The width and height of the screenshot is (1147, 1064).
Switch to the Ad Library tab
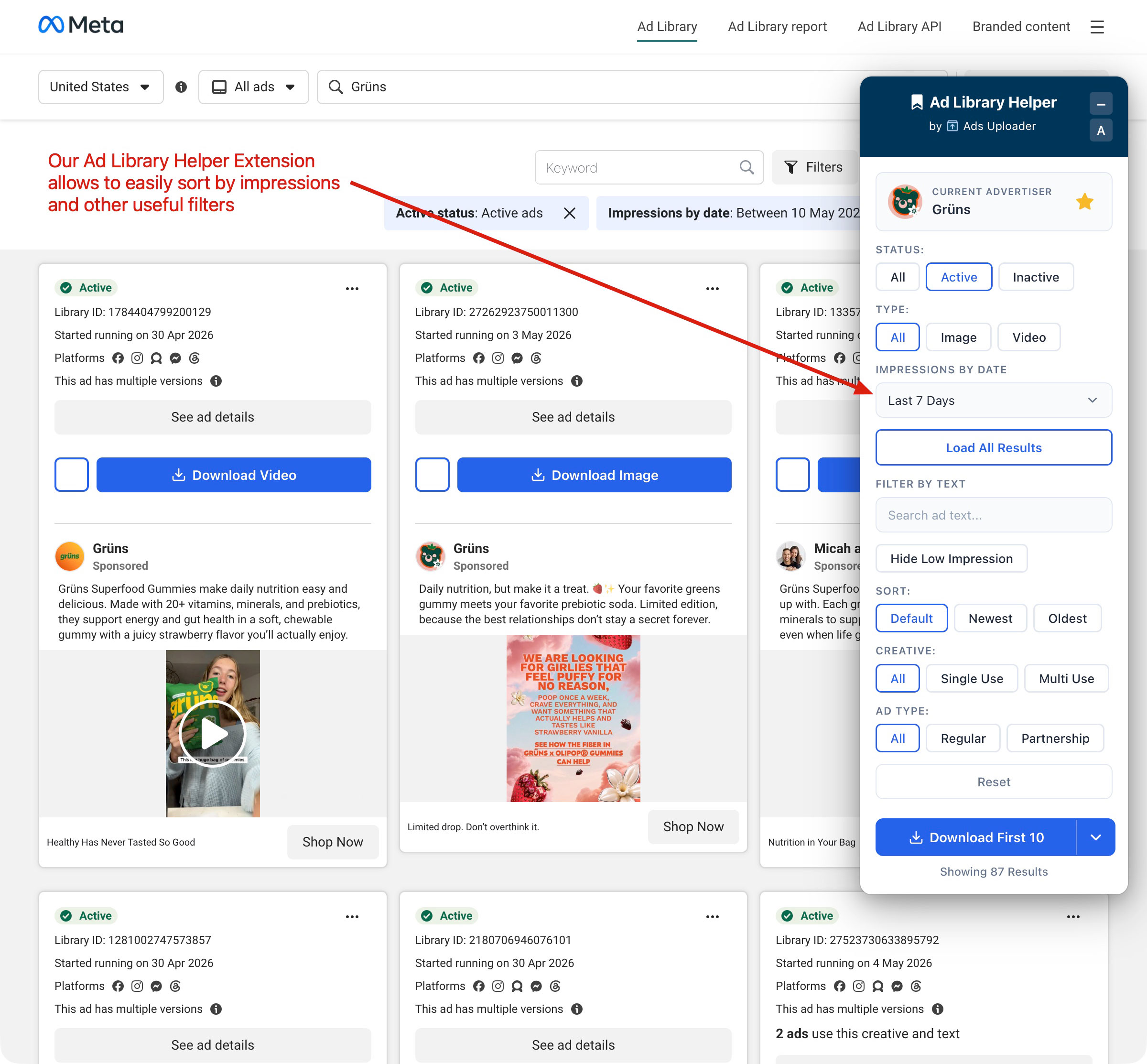click(x=667, y=27)
